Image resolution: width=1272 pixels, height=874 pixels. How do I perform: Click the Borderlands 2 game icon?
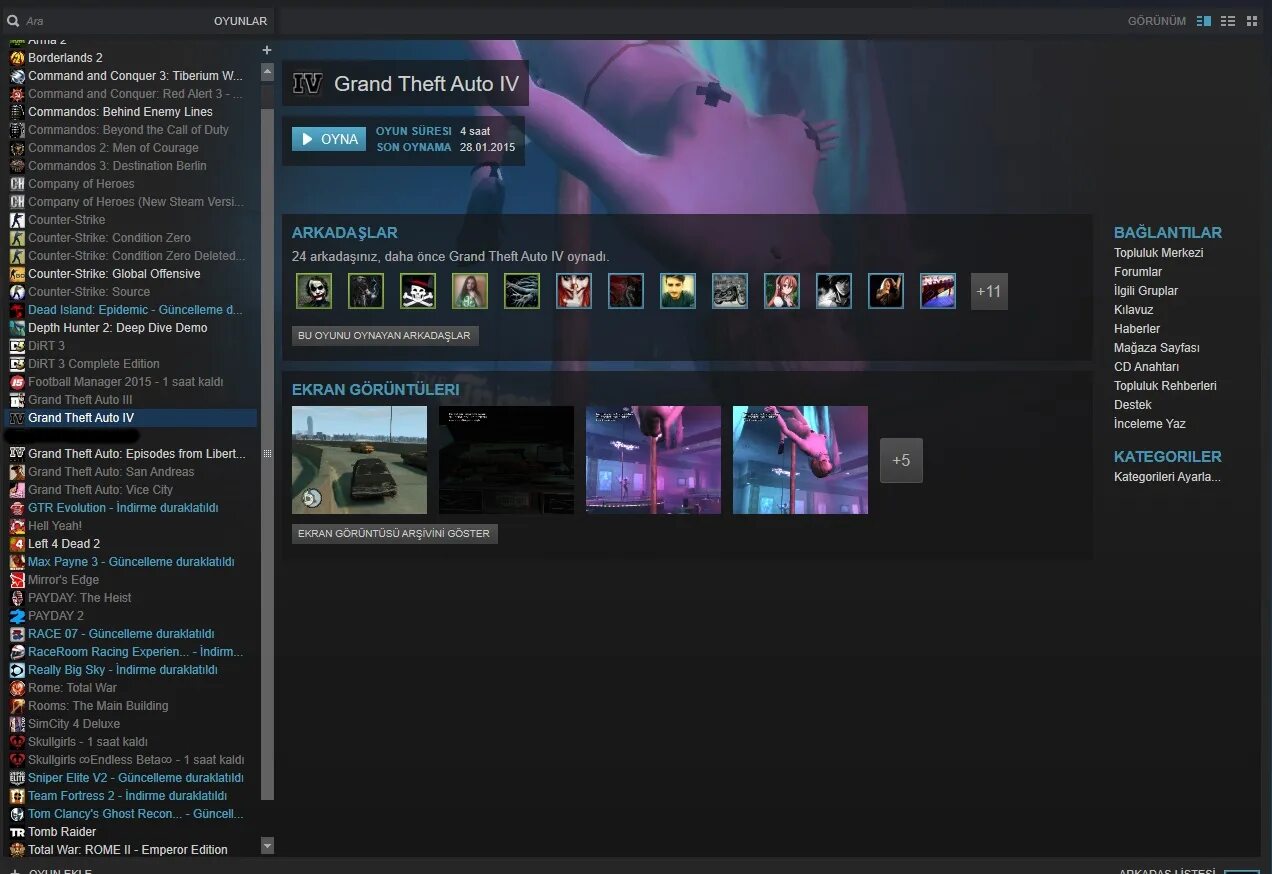tap(17, 58)
